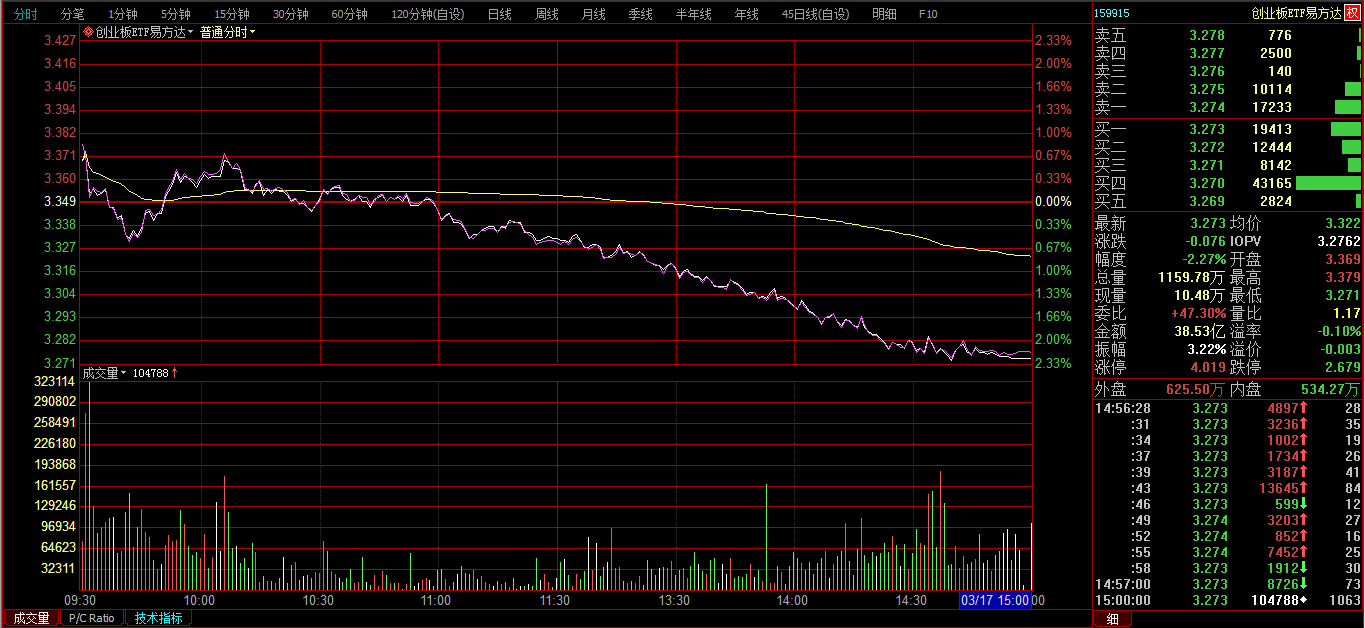Click the red arrow beside volume 104788

[x=175, y=373]
